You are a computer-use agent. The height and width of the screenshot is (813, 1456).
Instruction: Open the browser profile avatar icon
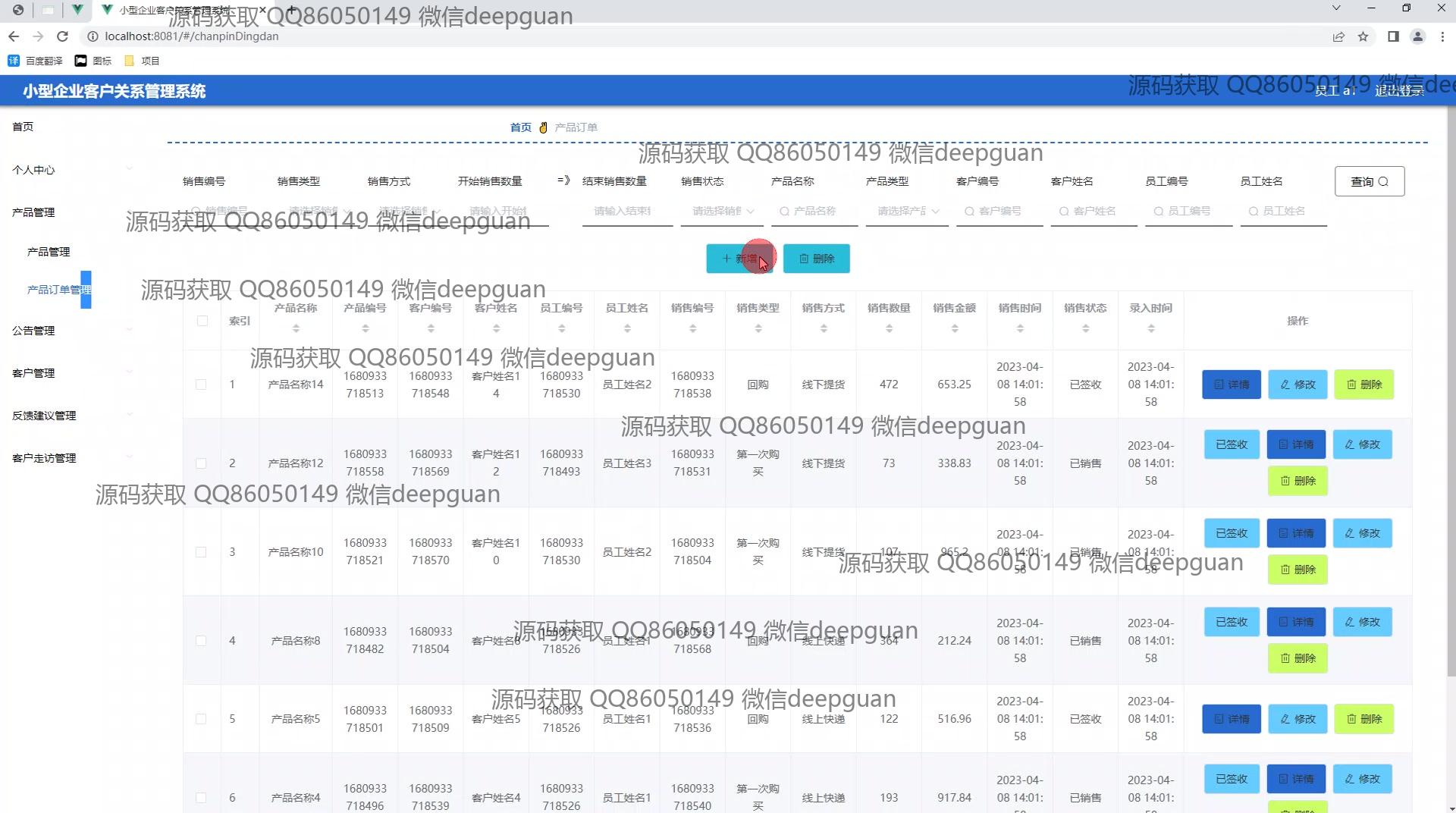point(1417,36)
